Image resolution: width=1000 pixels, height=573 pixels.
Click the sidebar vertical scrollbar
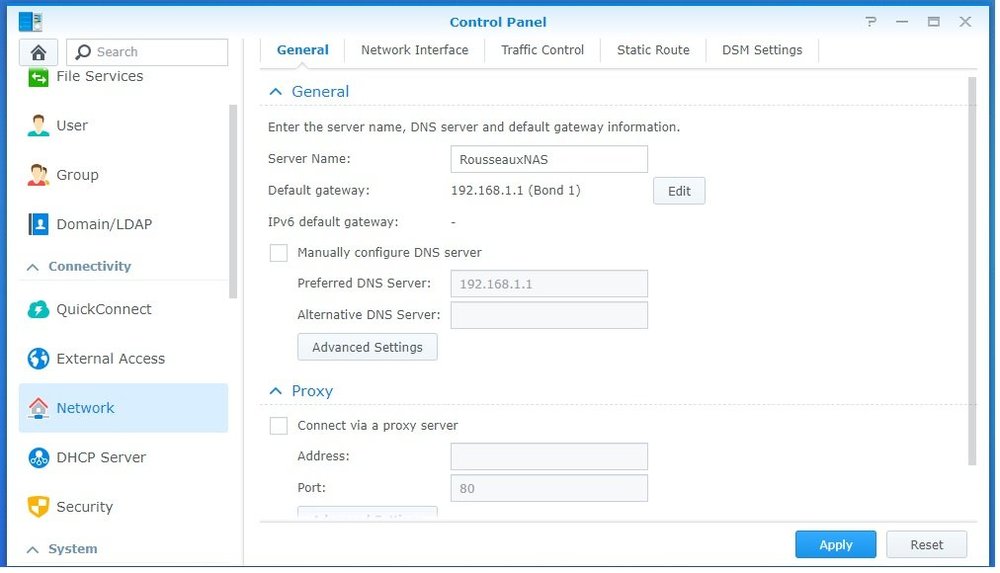coord(234,200)
